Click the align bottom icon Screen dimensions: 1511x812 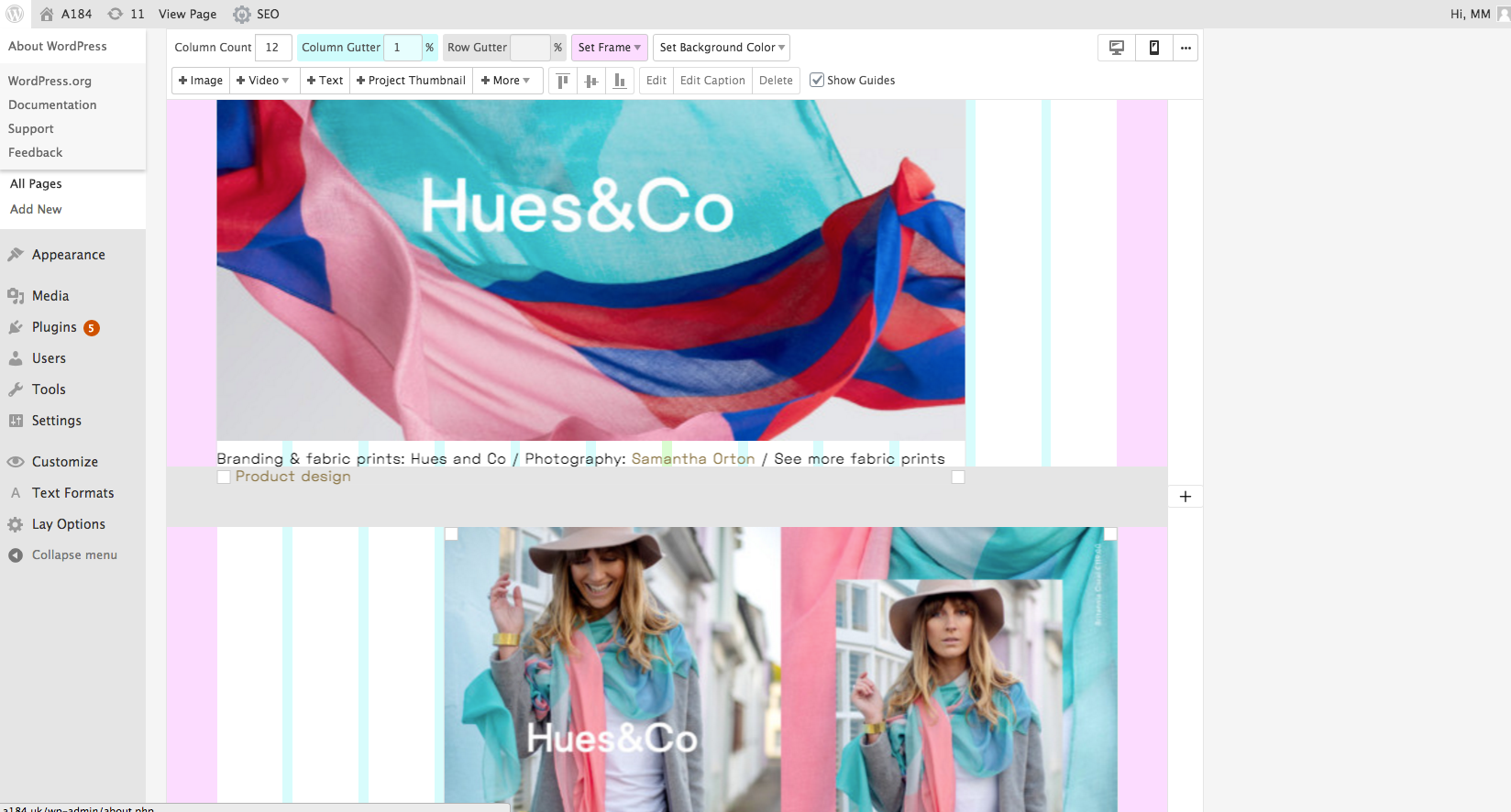tap(620, 81)
